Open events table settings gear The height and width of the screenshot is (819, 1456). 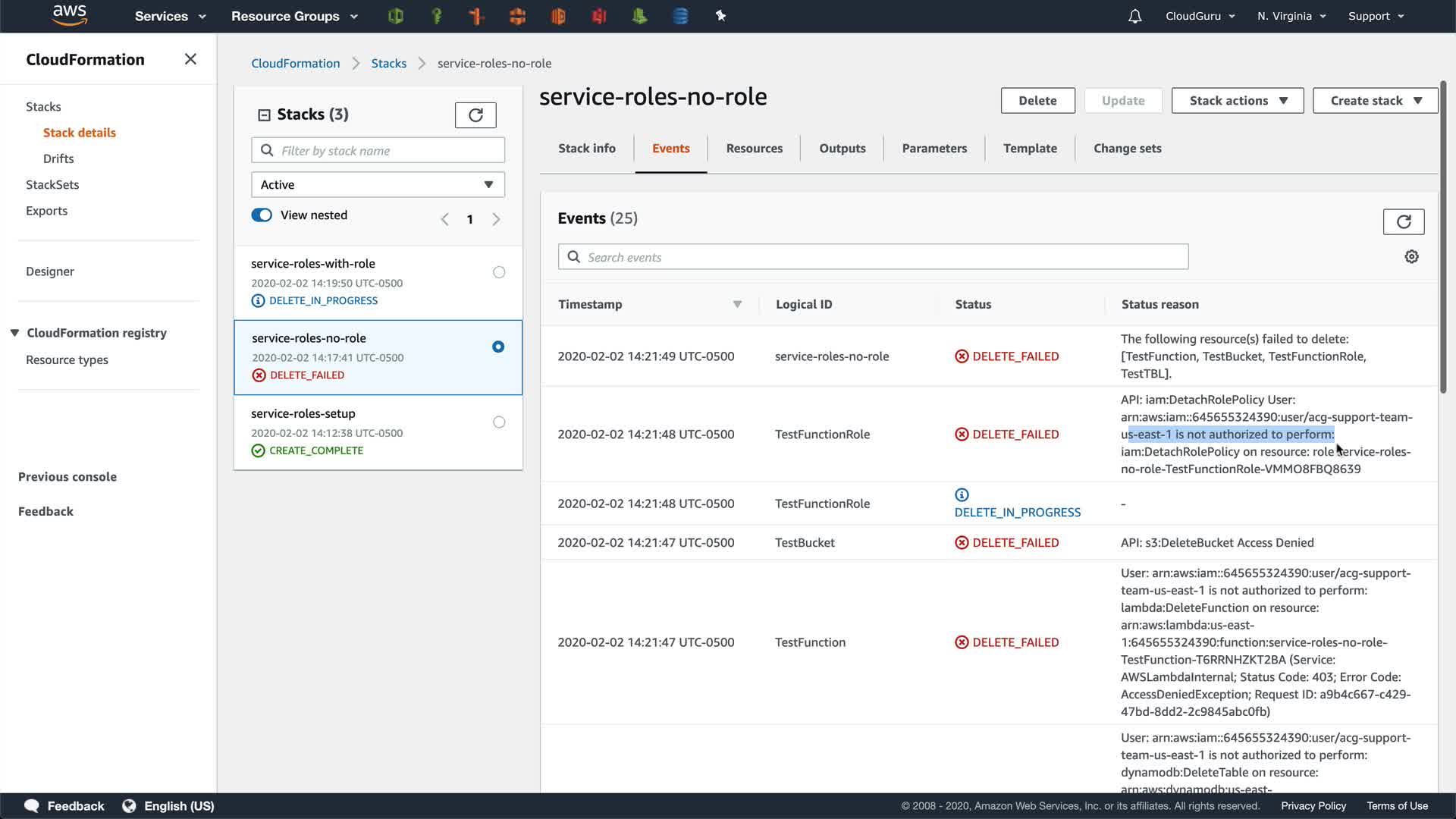1411,257
